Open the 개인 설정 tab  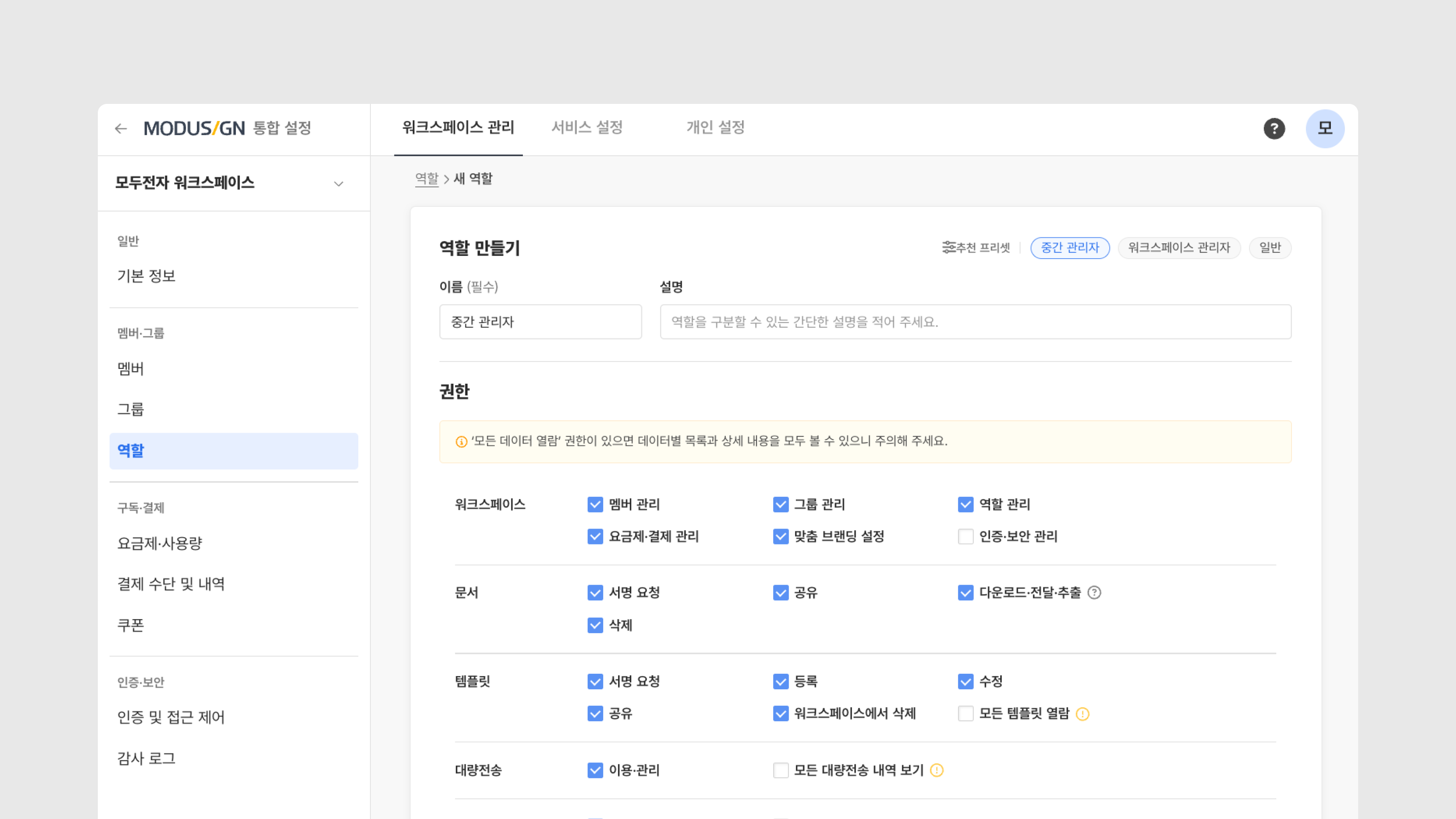point(715,128)
